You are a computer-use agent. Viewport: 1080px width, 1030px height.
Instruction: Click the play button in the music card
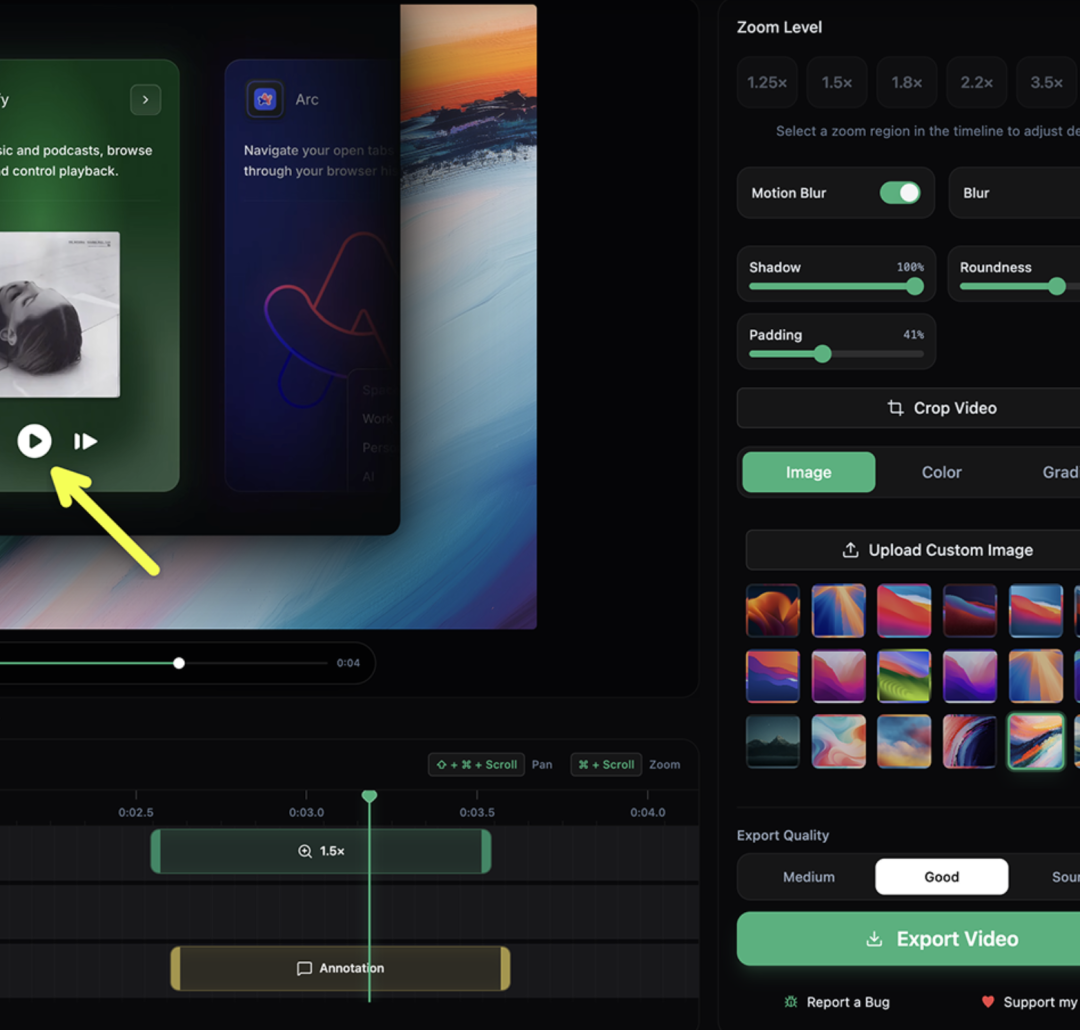[x=34, y=441]
